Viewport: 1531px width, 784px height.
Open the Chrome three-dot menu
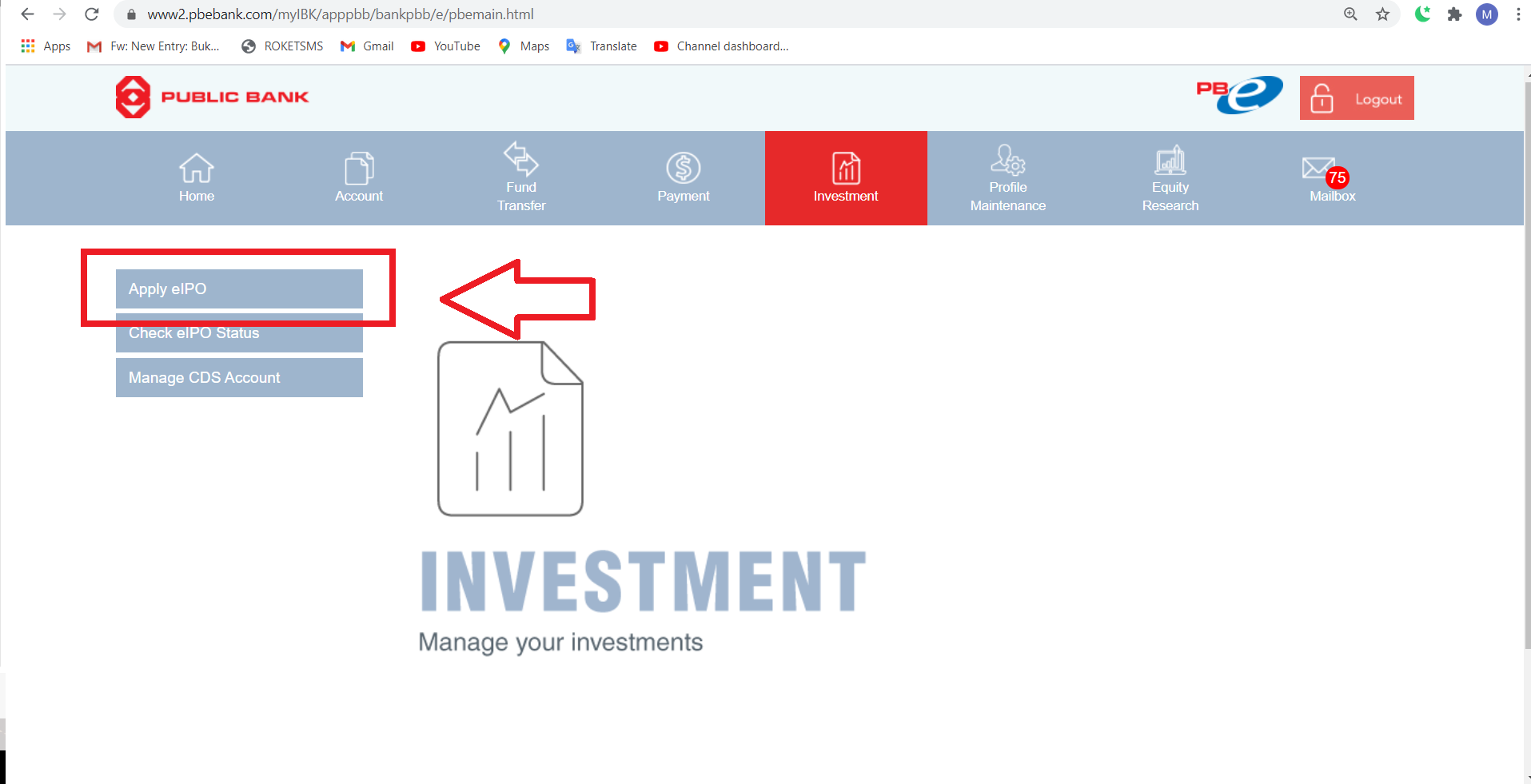pyautogui.click(x=1518, y=14)
